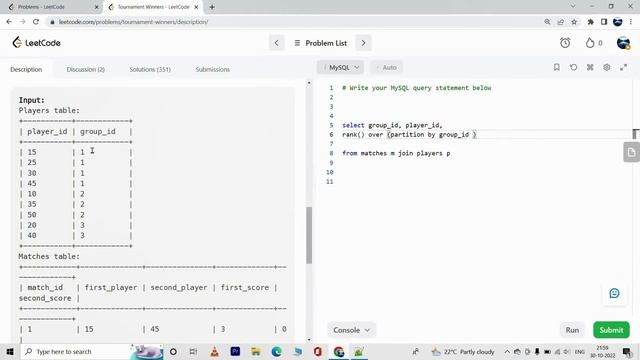Screen dimensions: 640x360
Task: Close the Tournament Winners tab
Action: coord(196,7)
